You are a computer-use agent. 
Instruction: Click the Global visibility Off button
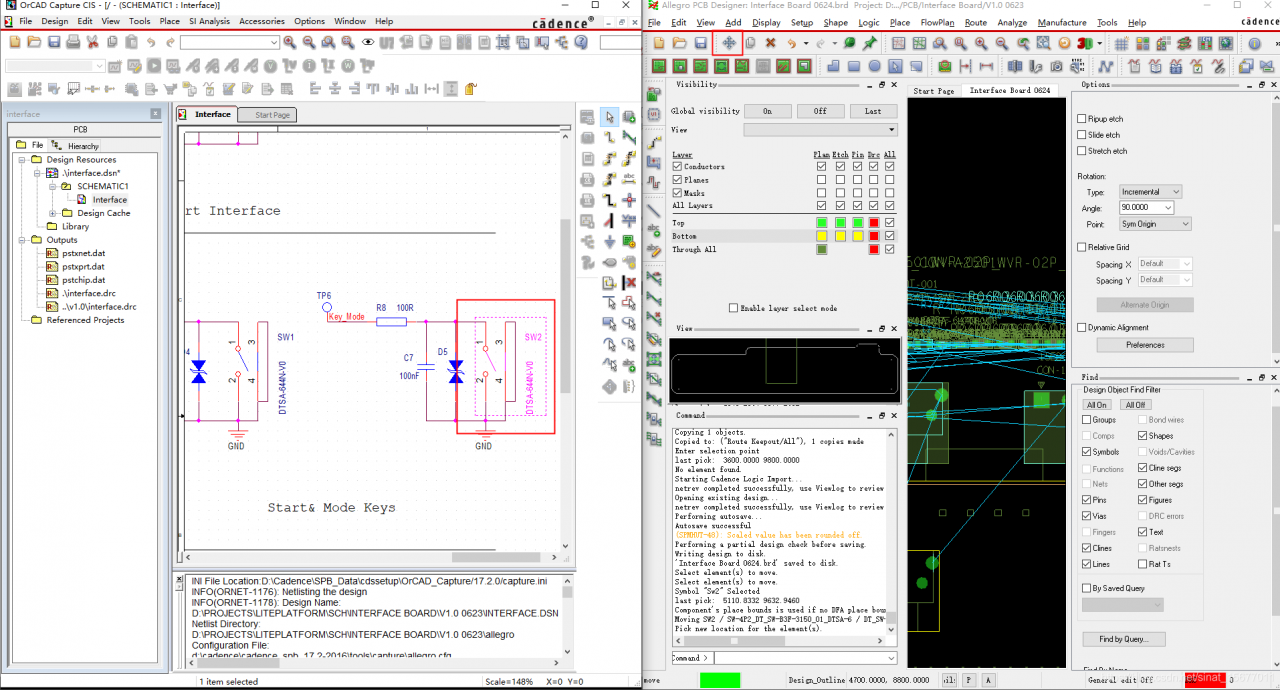(x=820, y=111)
